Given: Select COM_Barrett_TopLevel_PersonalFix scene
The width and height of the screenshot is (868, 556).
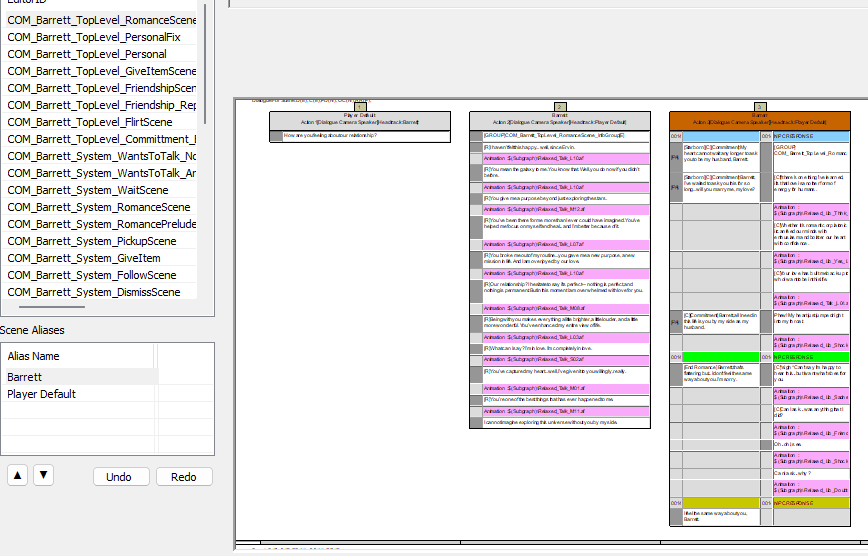Looking at the screenshot, I should pyautogui.click(x=94, y=37).
